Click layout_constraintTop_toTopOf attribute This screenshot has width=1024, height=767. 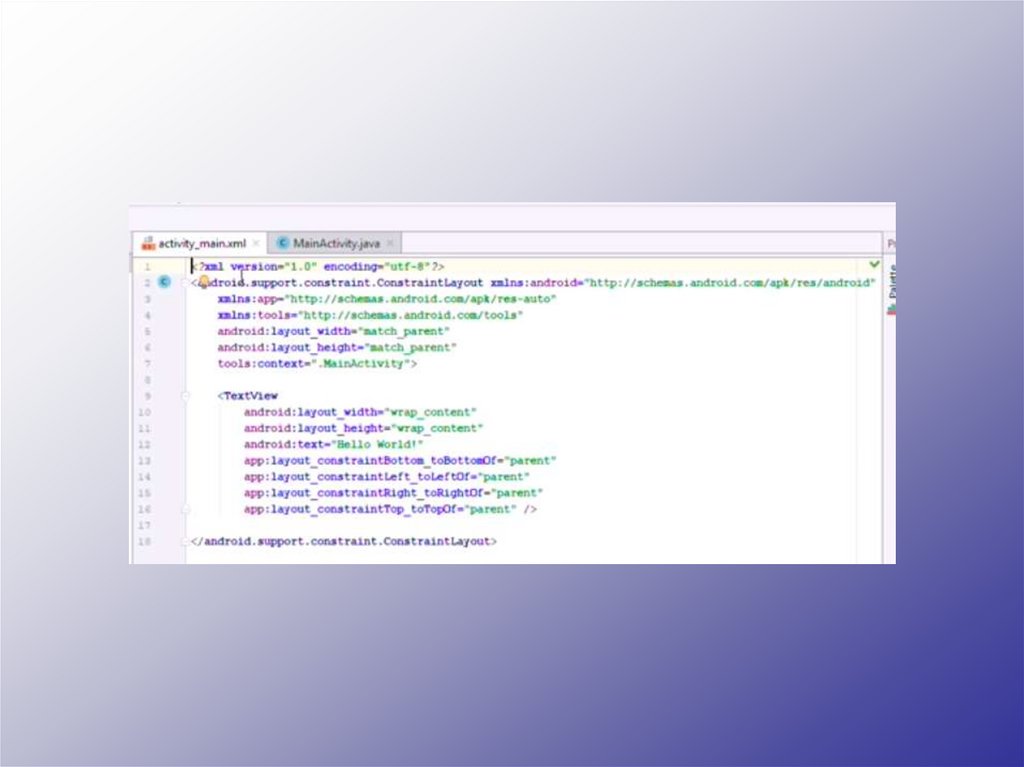[x=391, y=509]
